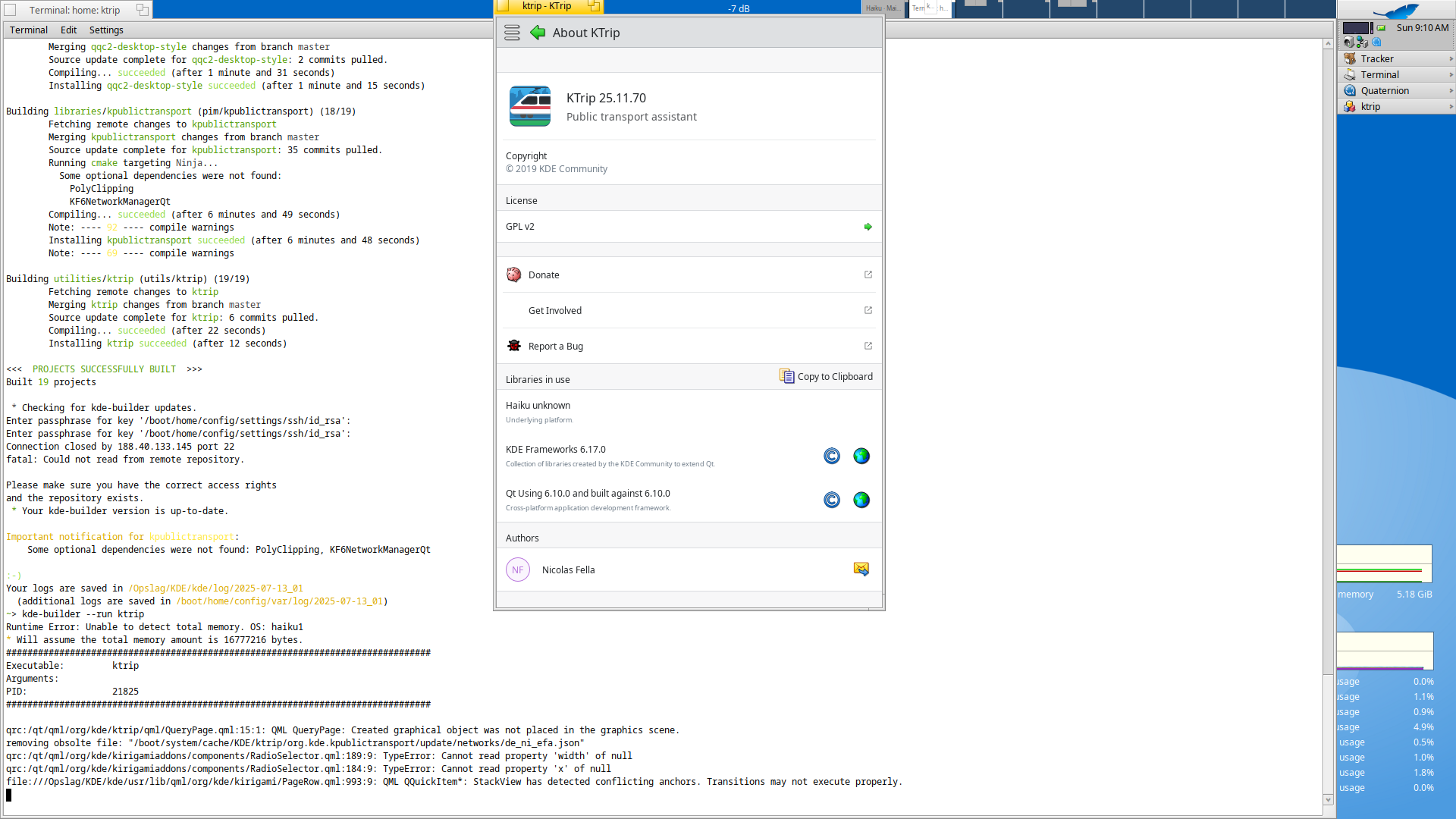Expand the Tracker Deskbar entry arrow

(x=1451, y=58)
